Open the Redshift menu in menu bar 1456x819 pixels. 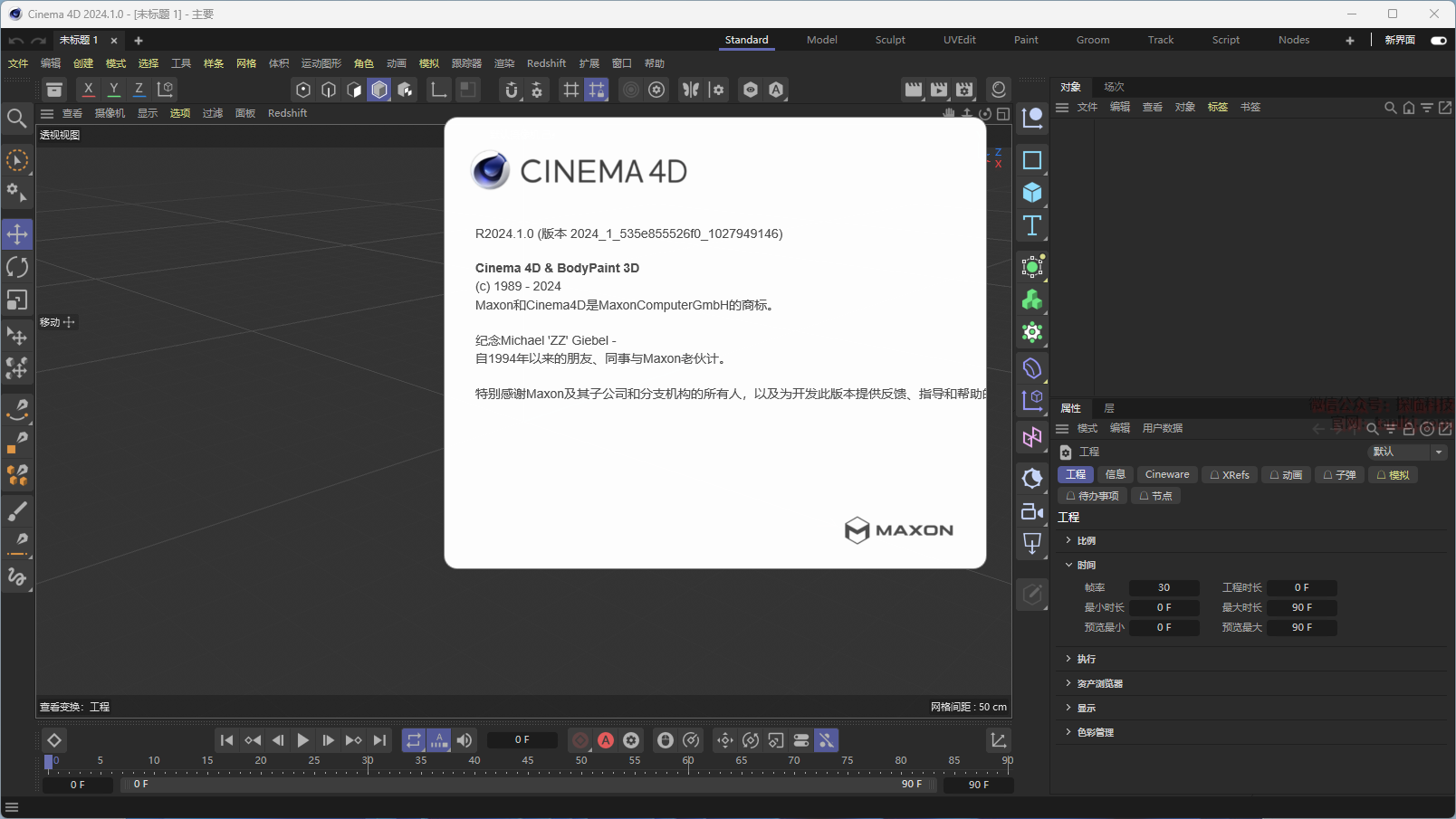546,63
